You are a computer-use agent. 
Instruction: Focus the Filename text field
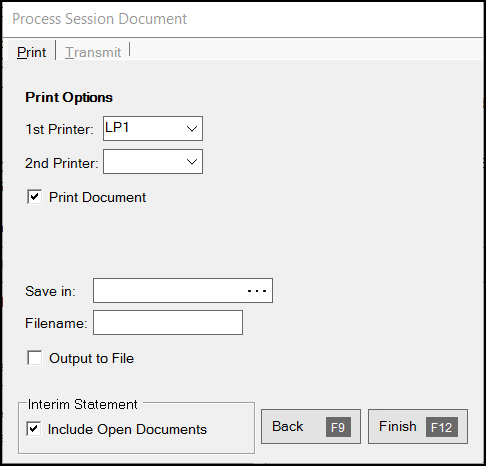coord(168,323)
